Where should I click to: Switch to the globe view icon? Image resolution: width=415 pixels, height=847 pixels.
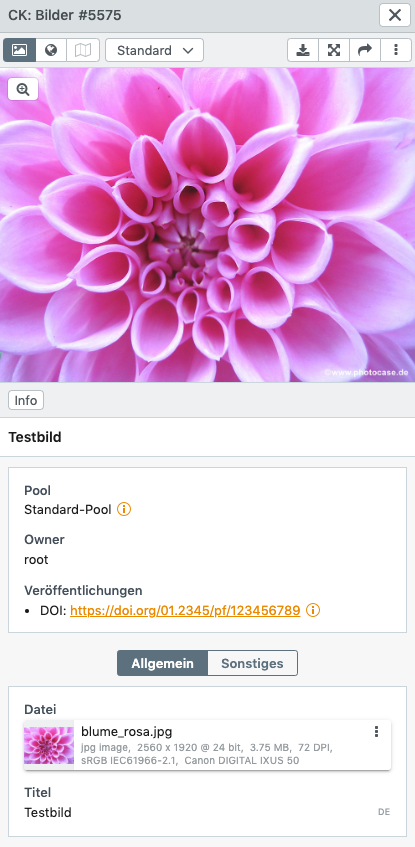(51, 50)
